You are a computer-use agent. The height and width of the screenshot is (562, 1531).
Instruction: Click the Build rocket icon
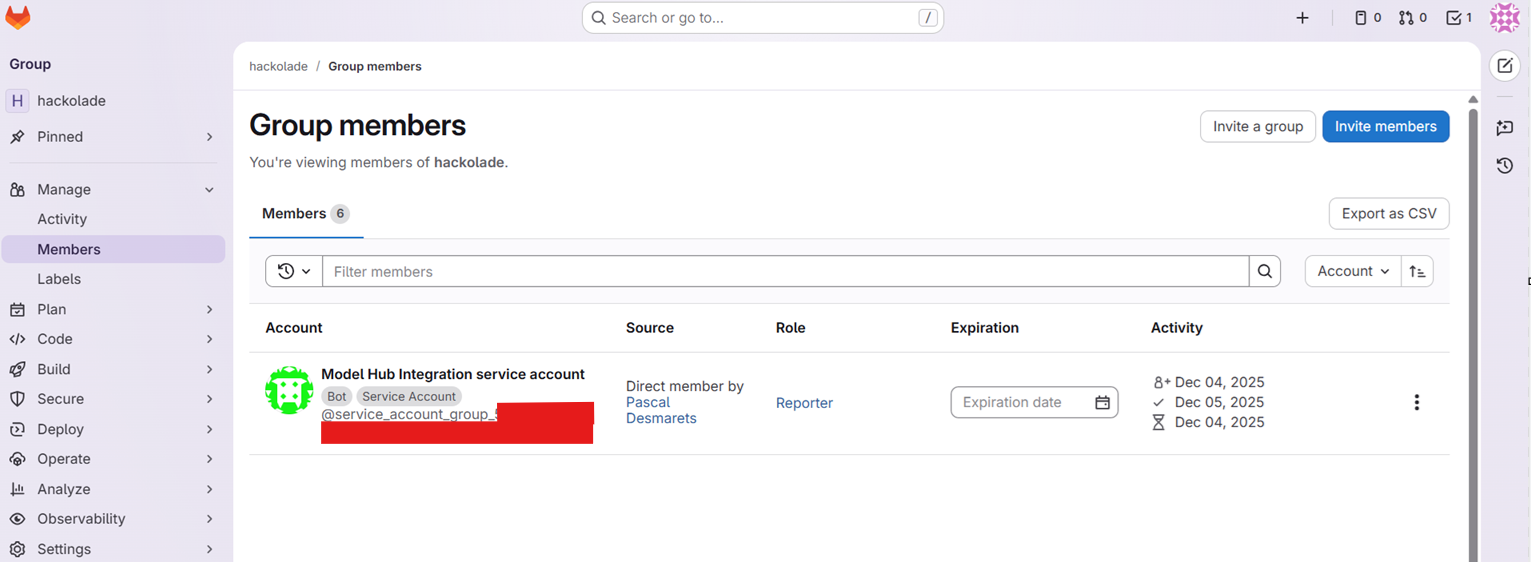click(17, 369)
